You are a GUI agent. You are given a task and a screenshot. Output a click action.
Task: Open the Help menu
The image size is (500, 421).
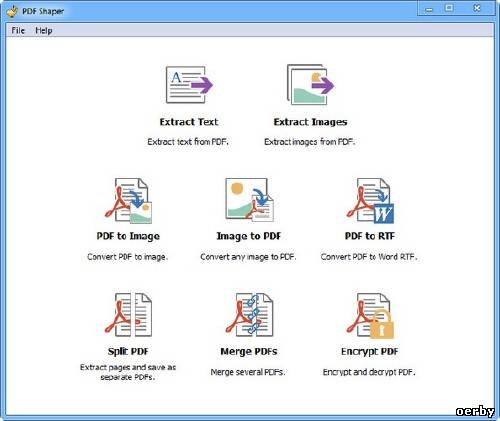[x=44, y=30]
